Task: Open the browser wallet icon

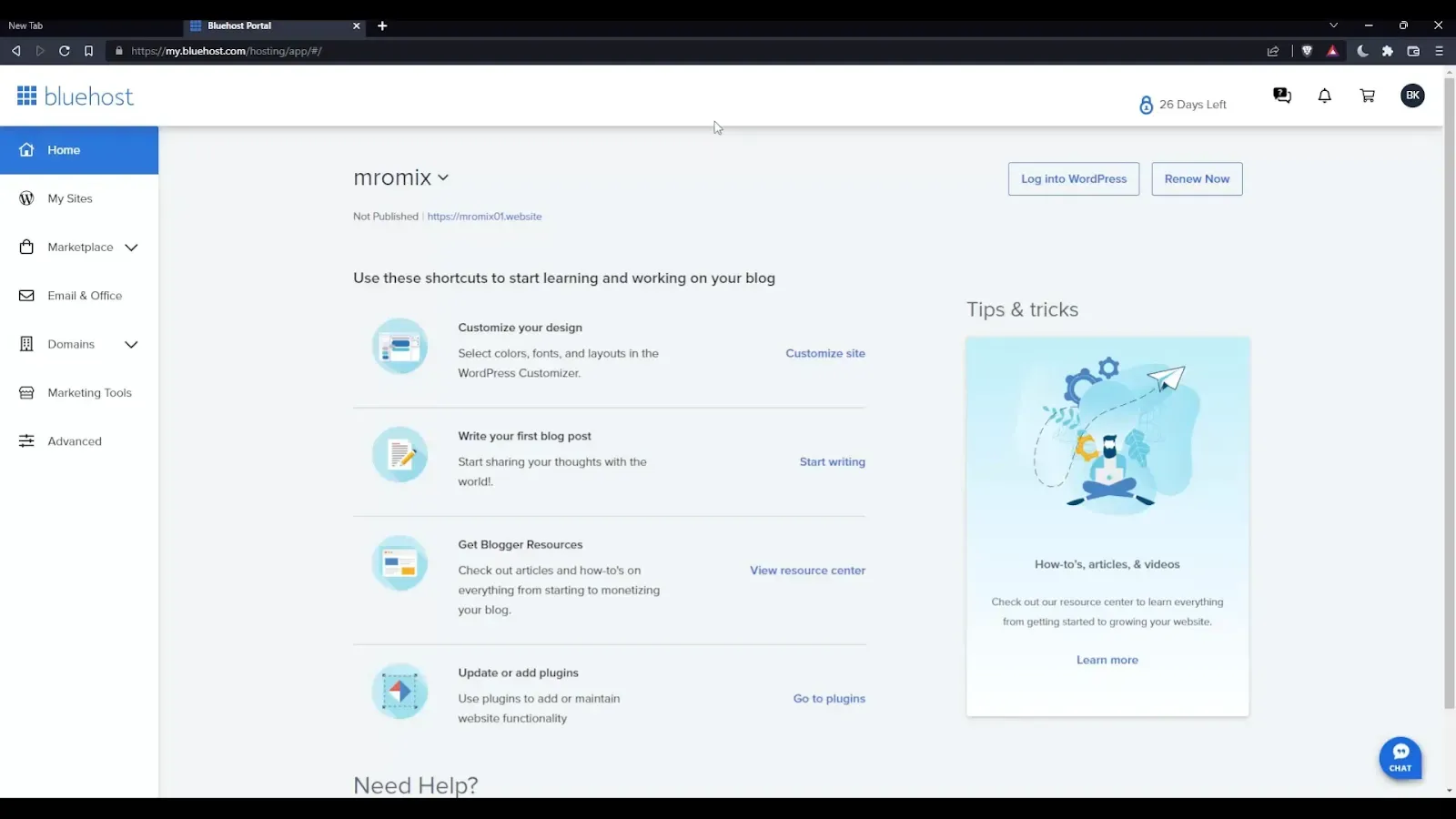Action: pos(1413,51)
